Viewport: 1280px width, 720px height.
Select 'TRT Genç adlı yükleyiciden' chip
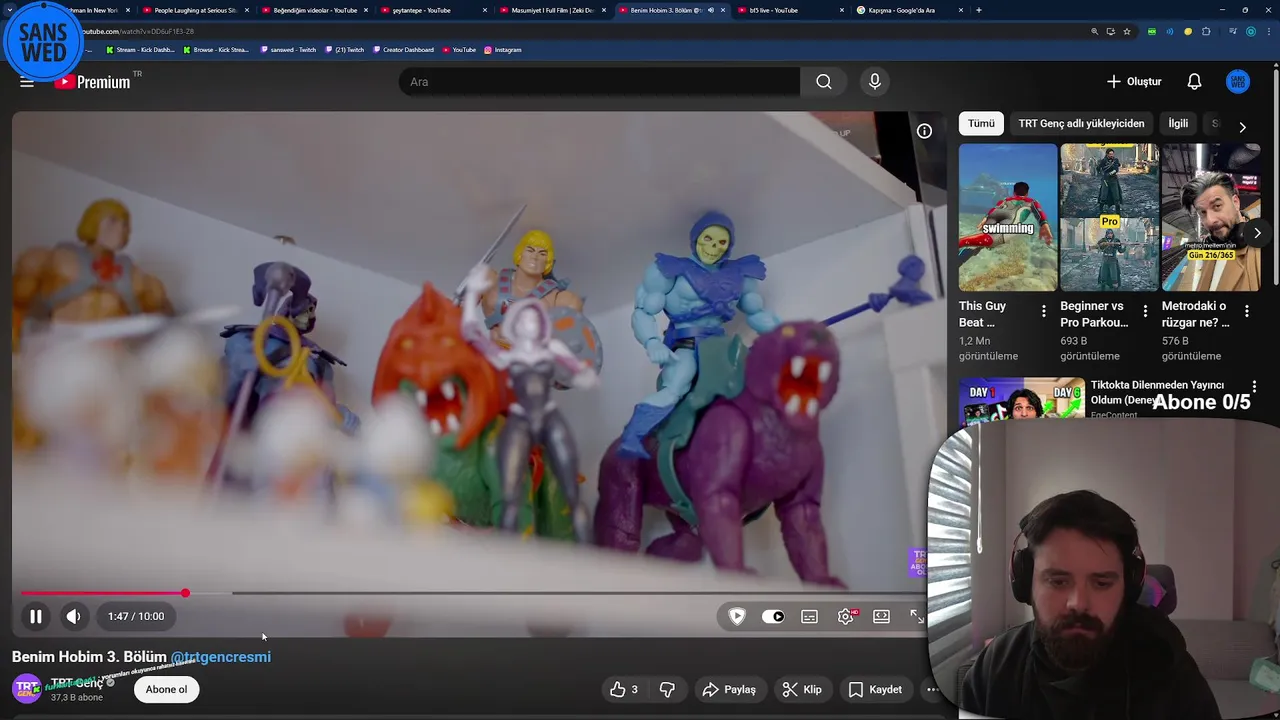(1081, 123)
